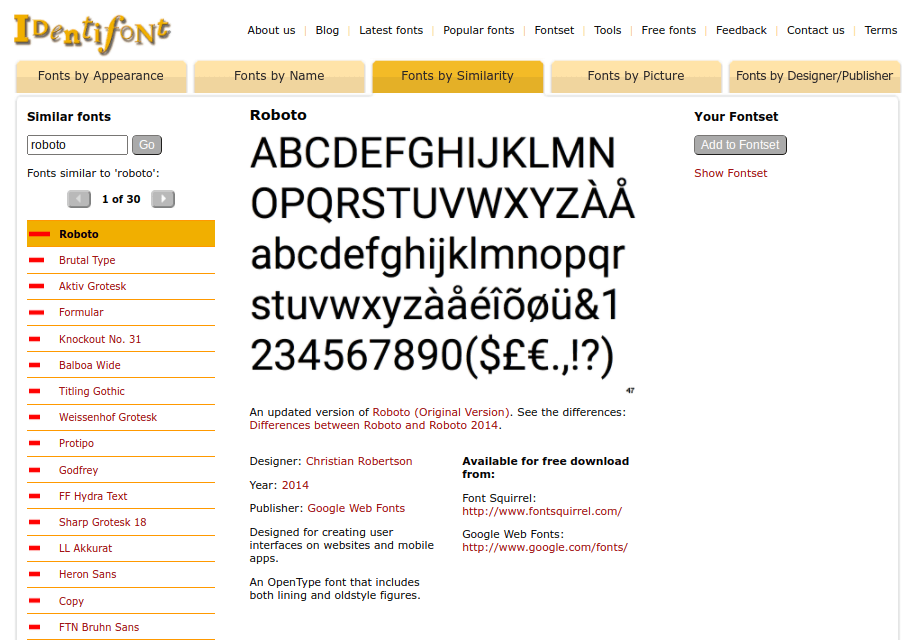The image size is (915, 640).
Task: Open Balboa Wide font
Action: coord(89,365)
